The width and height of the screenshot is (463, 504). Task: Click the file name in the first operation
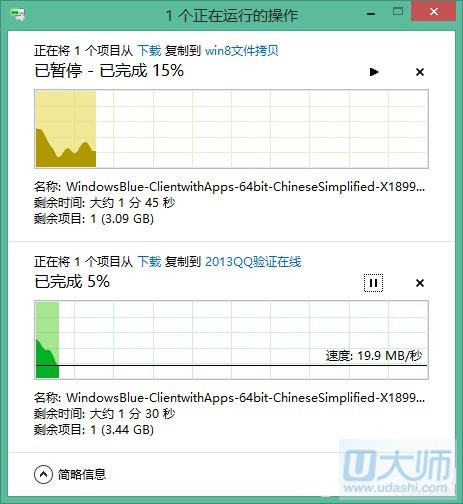(245, 187)
